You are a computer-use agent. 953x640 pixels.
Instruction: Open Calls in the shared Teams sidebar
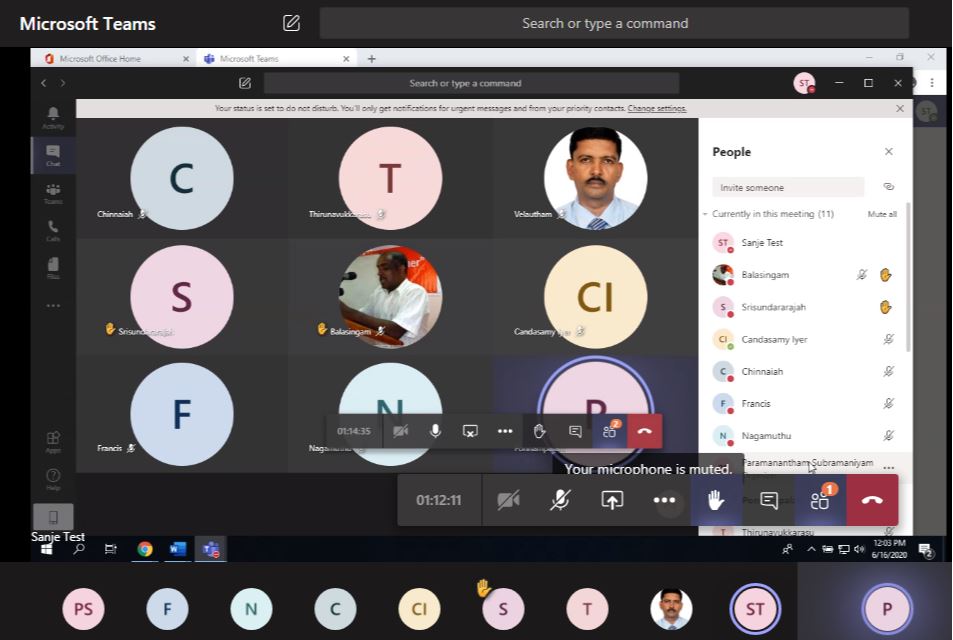53,231
